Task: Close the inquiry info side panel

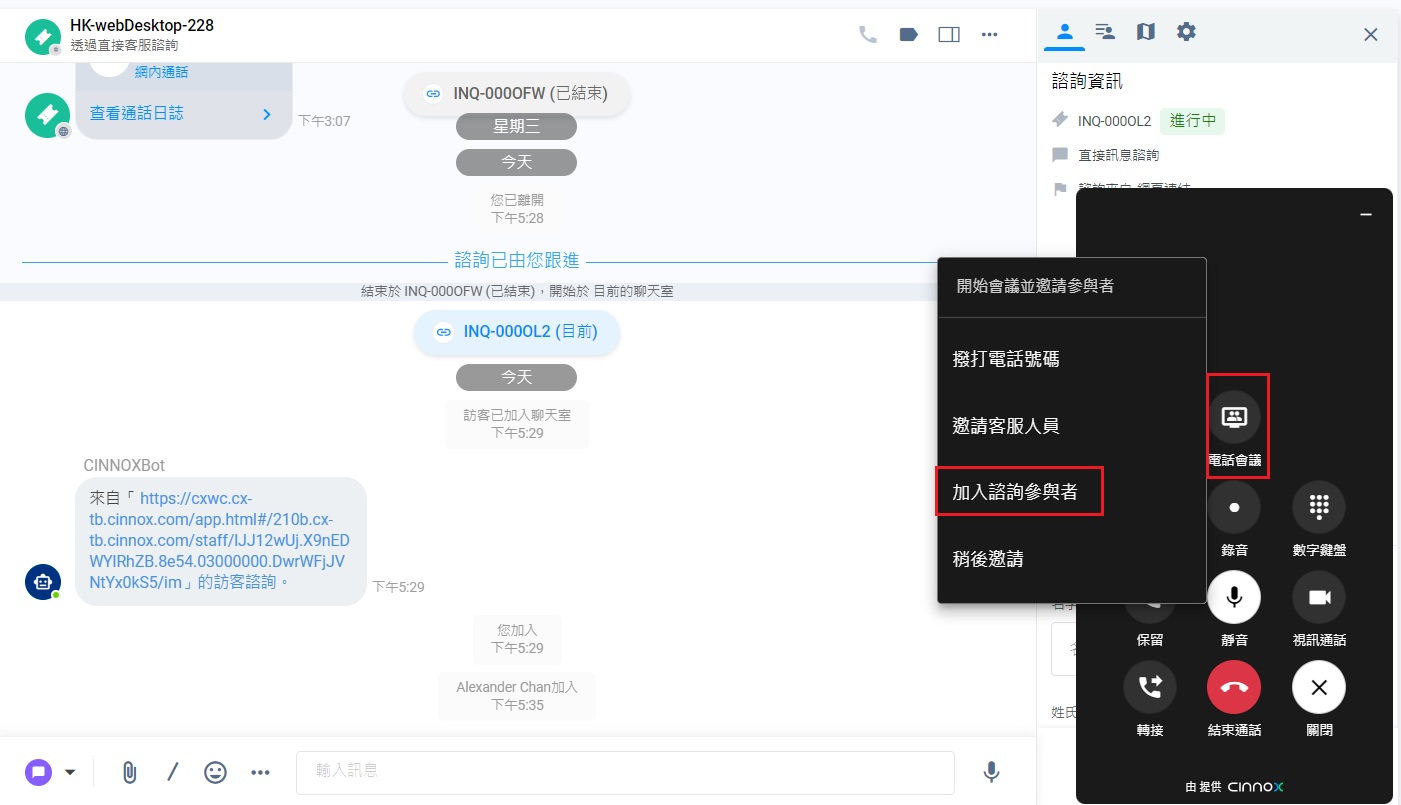Action: [1371, 35]
